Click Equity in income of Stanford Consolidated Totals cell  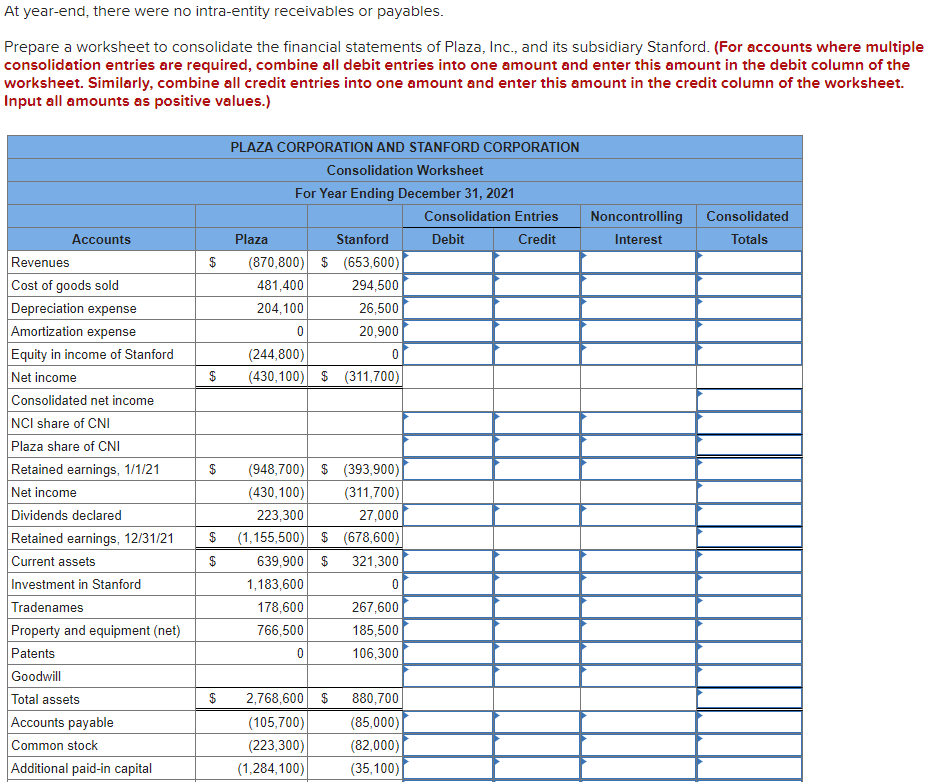(749, 355)
